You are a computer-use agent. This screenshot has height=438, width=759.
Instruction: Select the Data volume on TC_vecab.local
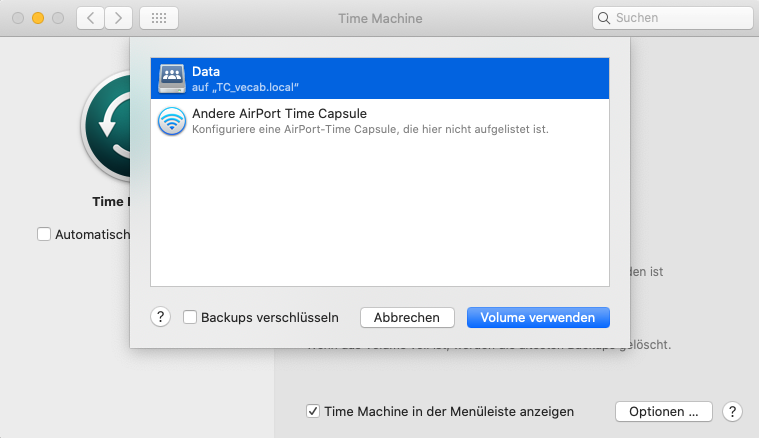pos(380,78)
